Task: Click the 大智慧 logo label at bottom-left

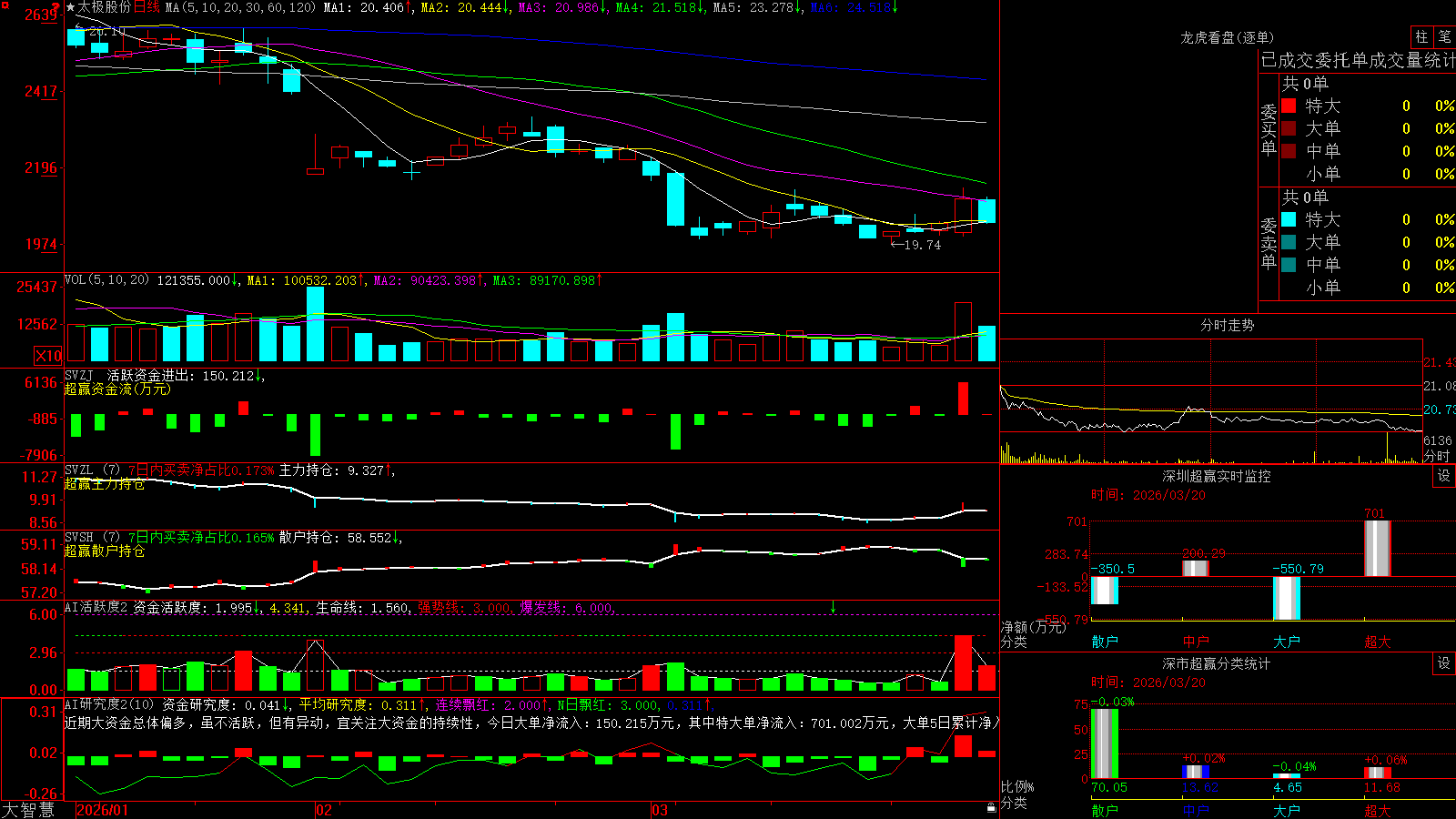Action: click(x=28, y=809)
